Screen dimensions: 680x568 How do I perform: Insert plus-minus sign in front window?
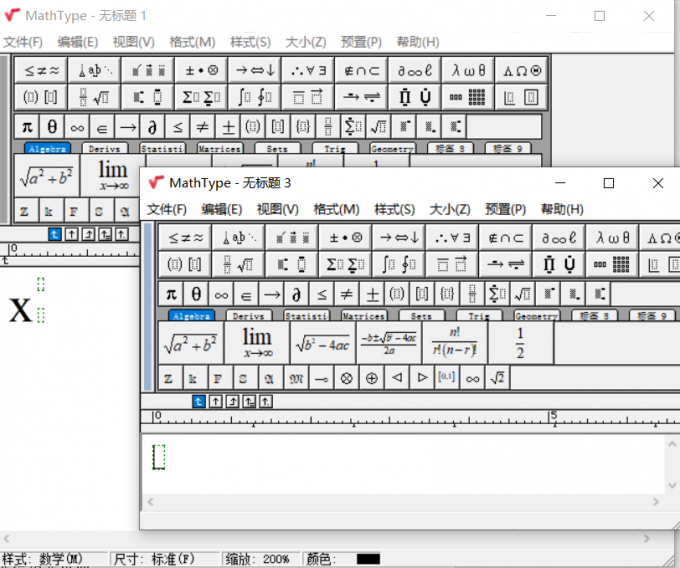click(372, 294)
